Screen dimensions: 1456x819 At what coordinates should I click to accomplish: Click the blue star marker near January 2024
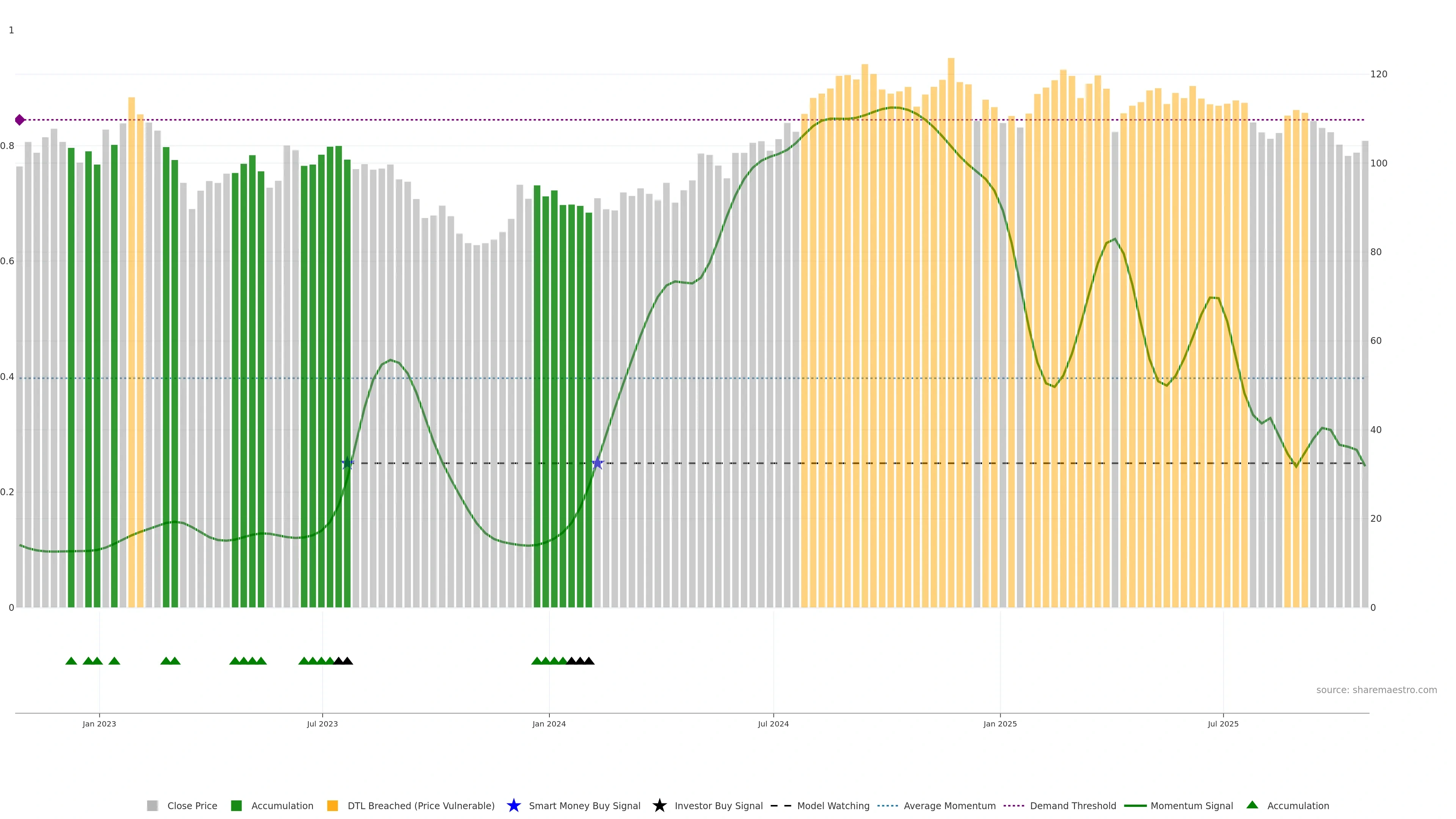pos(598,463)
